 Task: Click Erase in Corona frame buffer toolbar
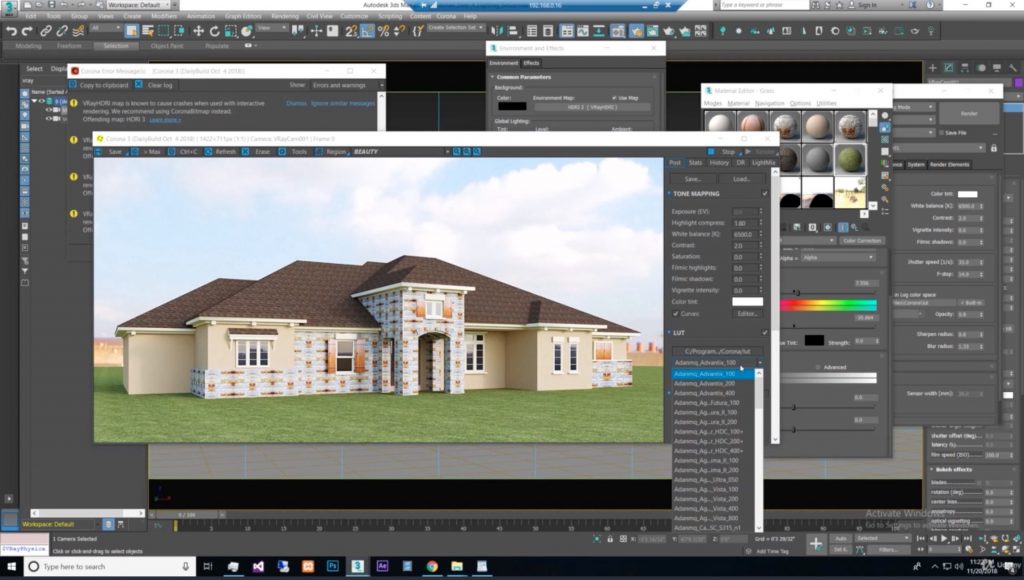click(256, 152)
